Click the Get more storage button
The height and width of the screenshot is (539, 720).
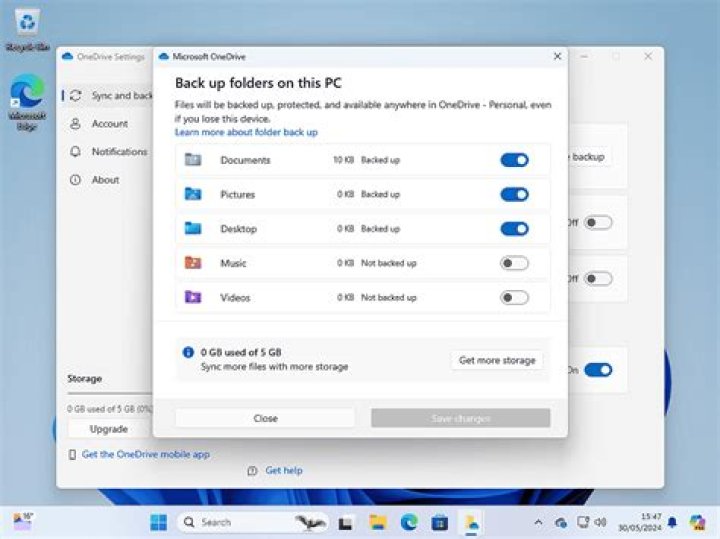(497, 360)
